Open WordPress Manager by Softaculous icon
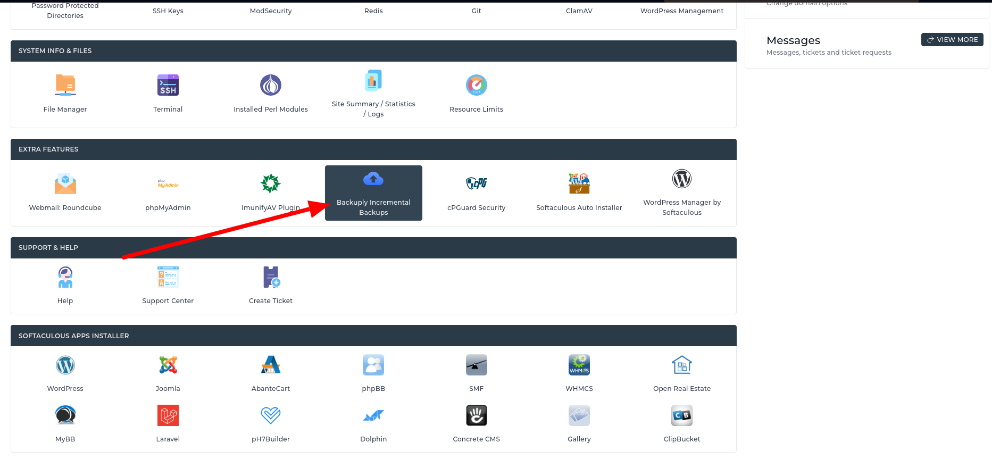The height and width of the screenshot is (461, 992). tap(681, 179)
